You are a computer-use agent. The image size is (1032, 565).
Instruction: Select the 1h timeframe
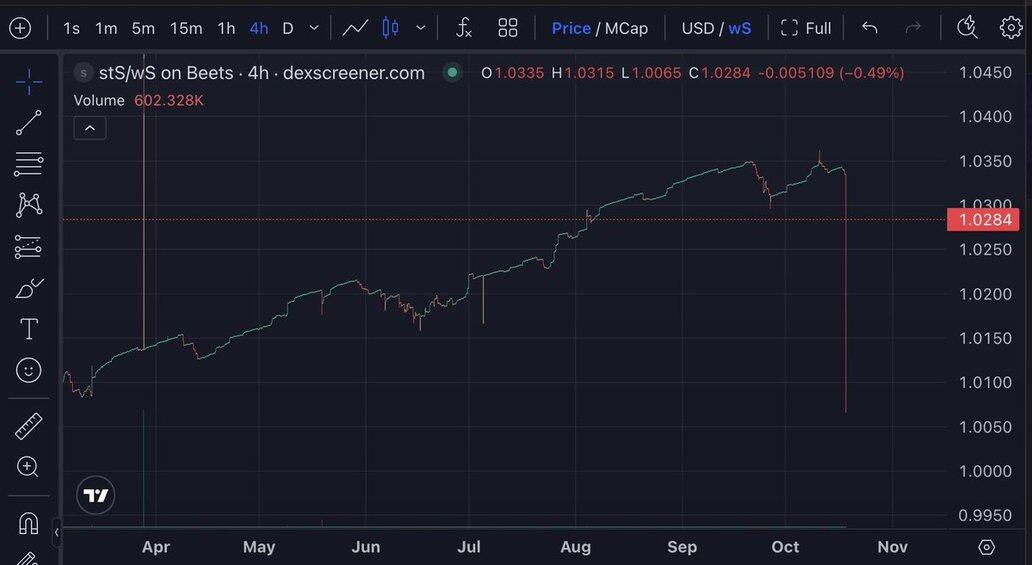pos(226,28)
